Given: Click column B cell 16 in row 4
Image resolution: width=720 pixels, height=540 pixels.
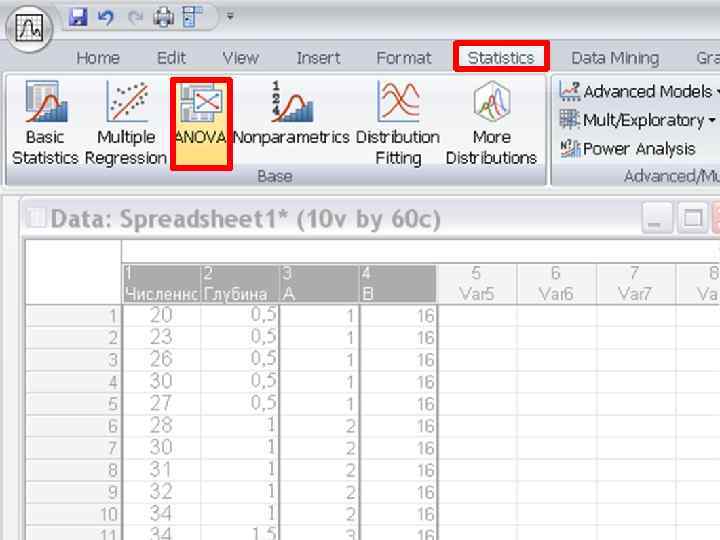Looking at the screenshot, I should point(398,382).
